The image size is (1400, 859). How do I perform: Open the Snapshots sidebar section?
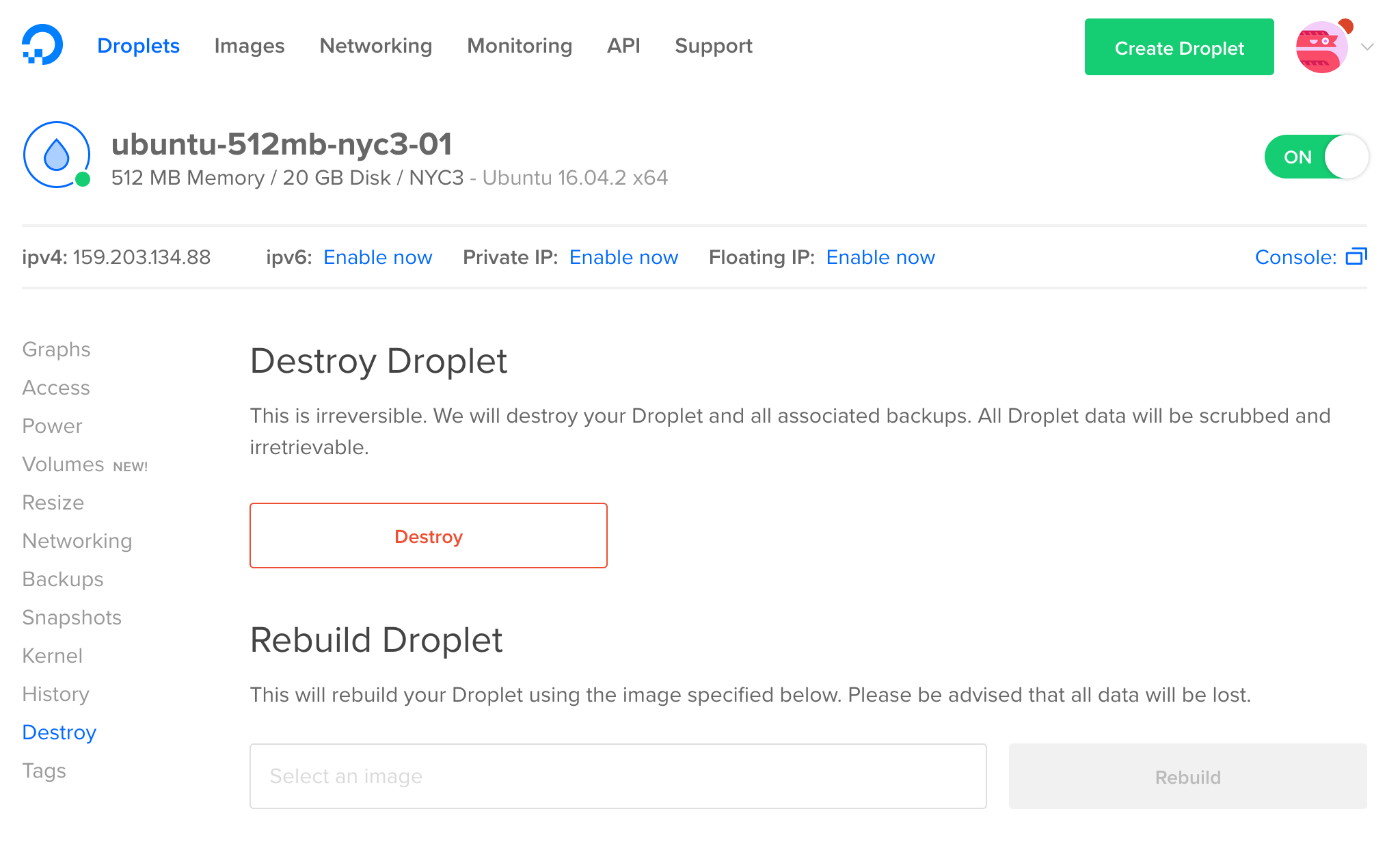pos(72,618)
